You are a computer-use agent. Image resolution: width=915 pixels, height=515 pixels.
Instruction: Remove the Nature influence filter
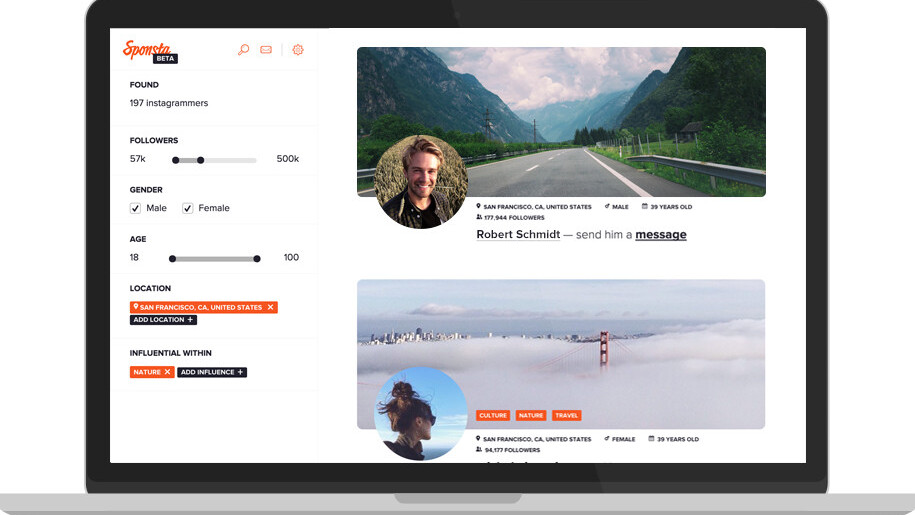(x=167, y=372)
